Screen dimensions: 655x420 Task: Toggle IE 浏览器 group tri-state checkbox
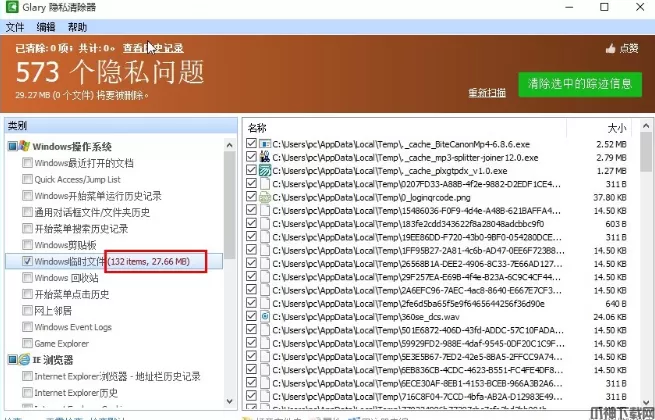point(13,359)
